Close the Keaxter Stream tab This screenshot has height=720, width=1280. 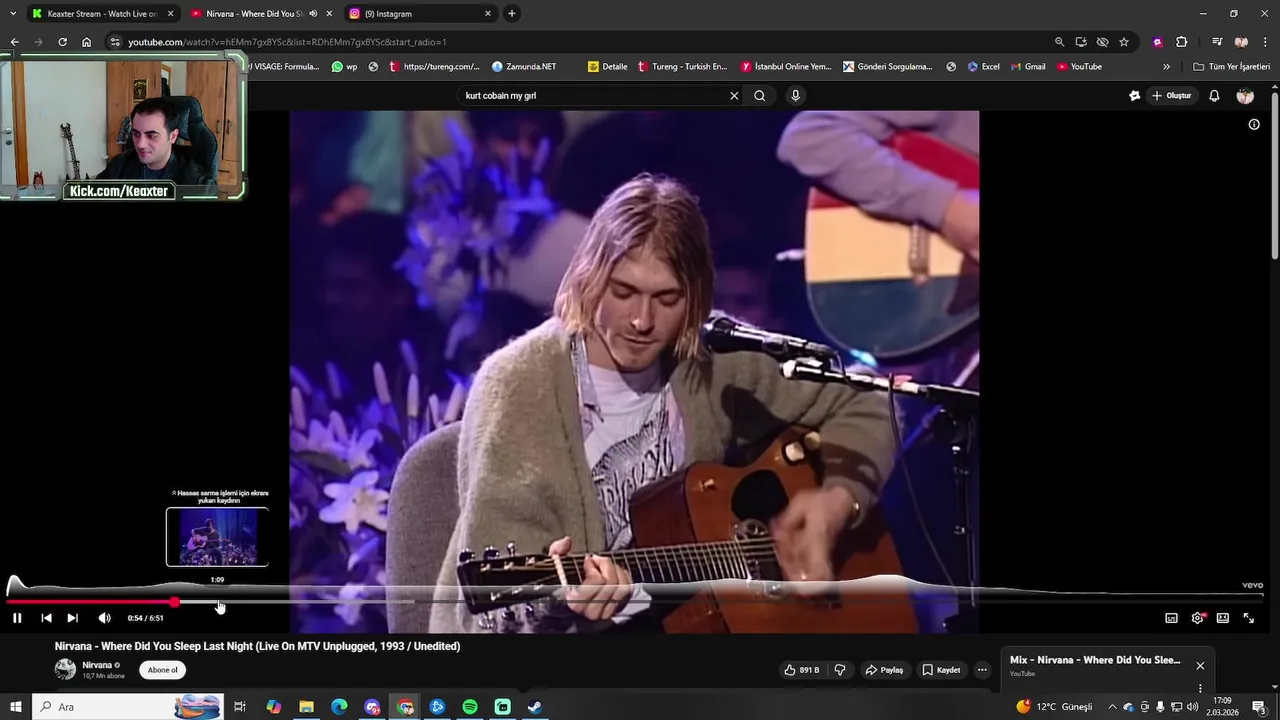point(170,14)
